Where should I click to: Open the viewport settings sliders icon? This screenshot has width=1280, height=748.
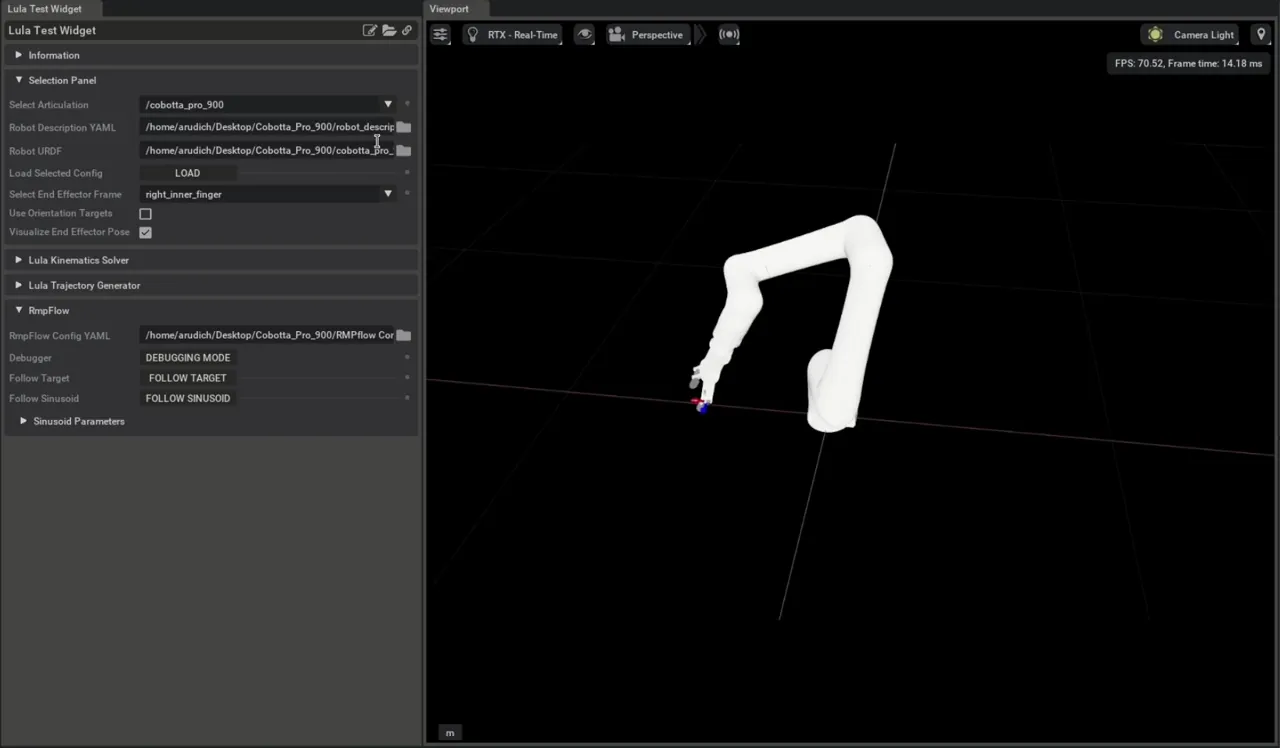point(440,35)
